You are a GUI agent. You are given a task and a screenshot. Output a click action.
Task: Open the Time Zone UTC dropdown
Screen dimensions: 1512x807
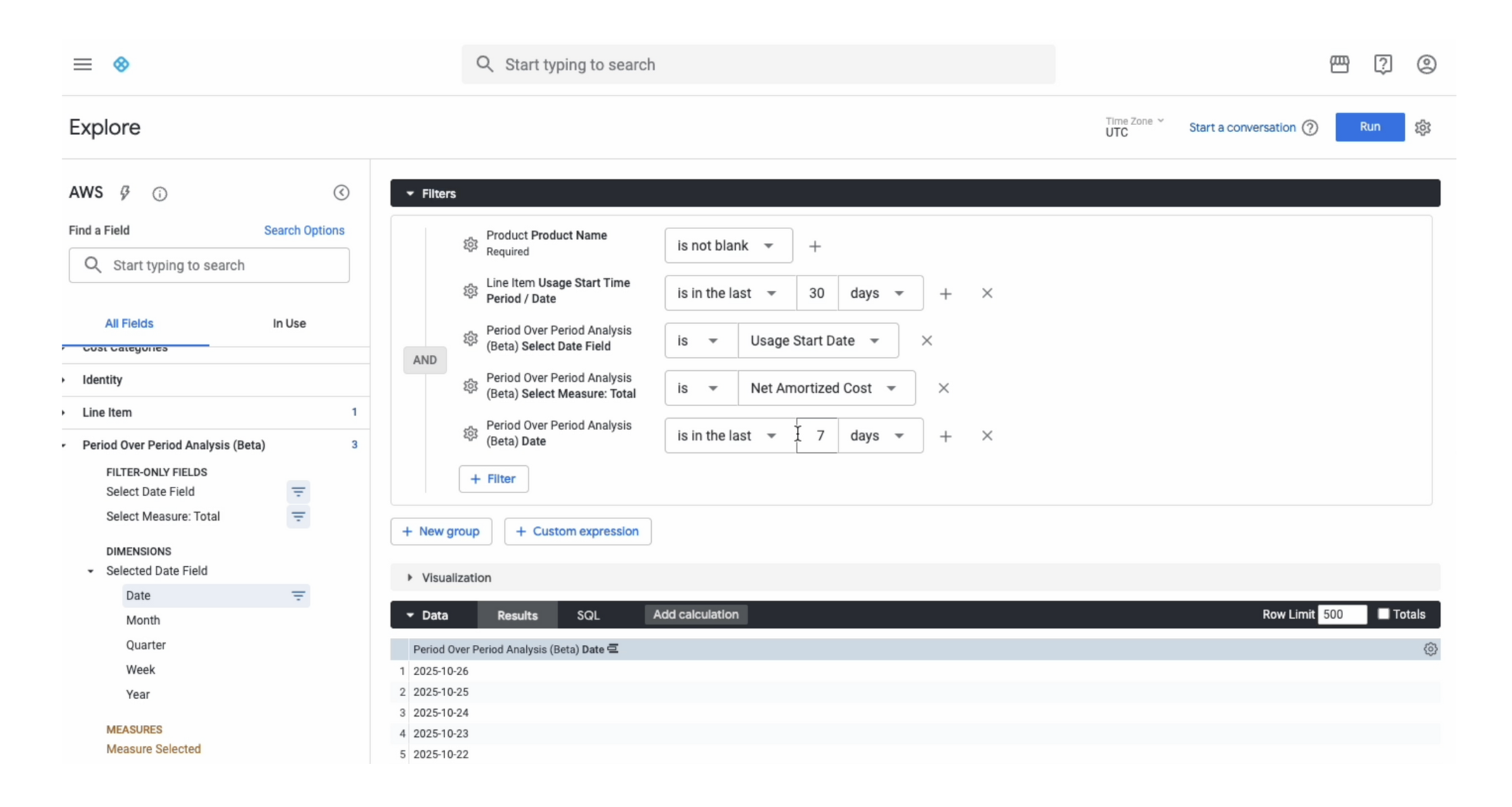click(1133, 127)
